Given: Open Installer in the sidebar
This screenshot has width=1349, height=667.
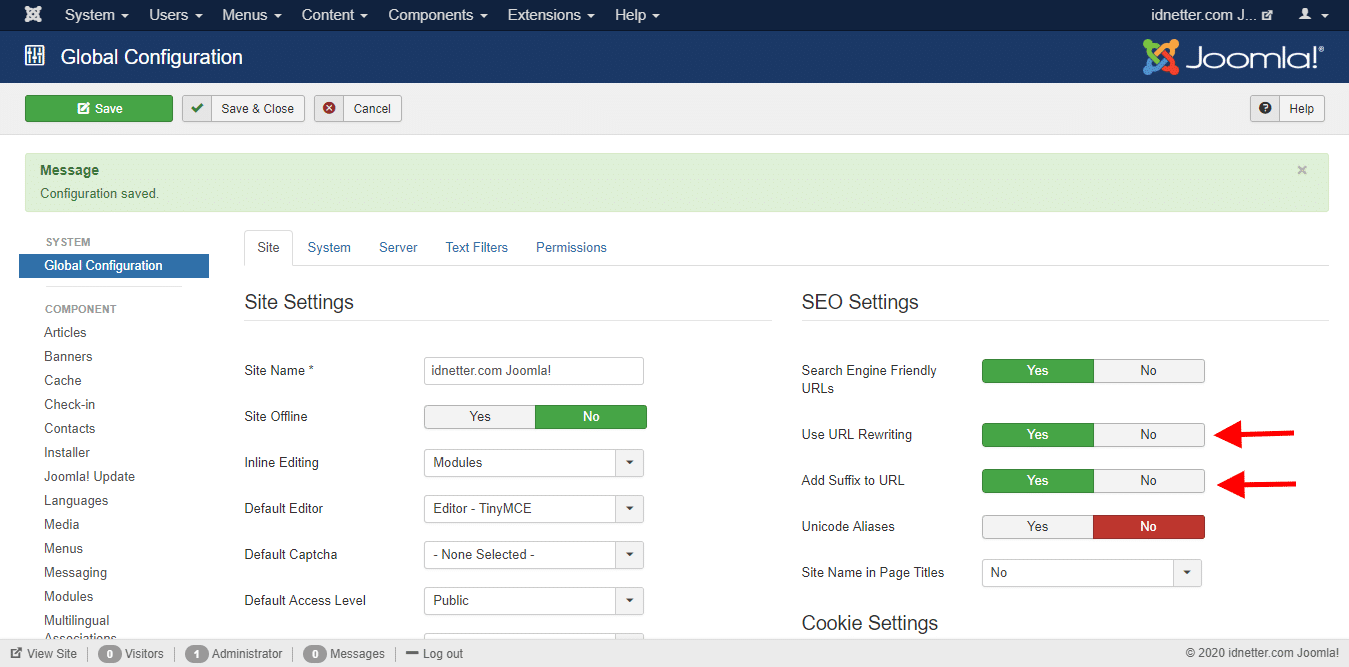Looking at the screenshot, I should 67,453.
